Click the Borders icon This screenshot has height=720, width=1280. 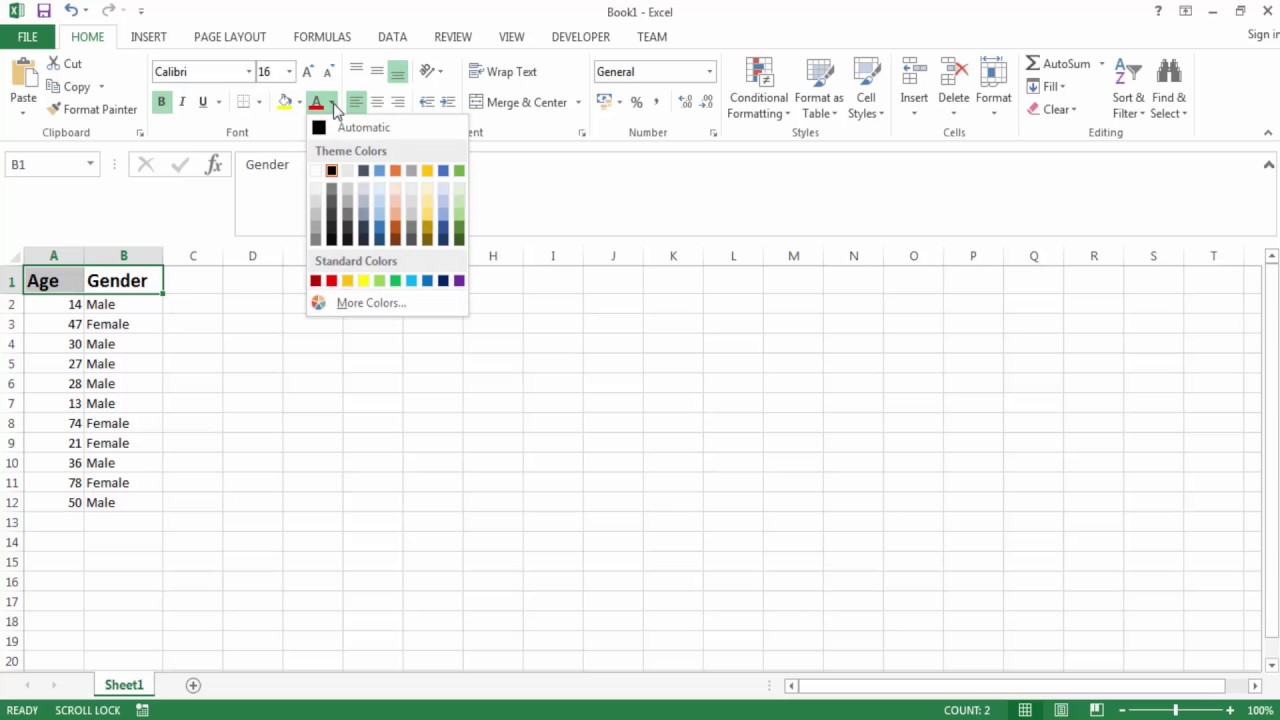coord(243,102)
